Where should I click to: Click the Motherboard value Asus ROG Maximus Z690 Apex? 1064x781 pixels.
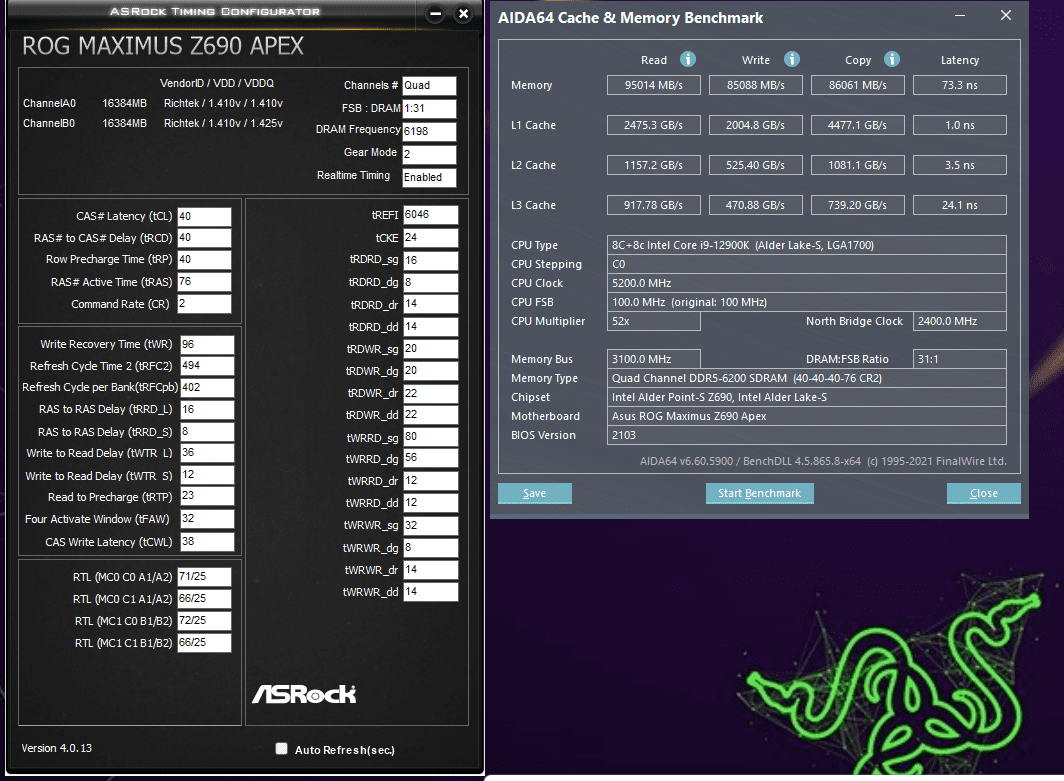(806, 416)
